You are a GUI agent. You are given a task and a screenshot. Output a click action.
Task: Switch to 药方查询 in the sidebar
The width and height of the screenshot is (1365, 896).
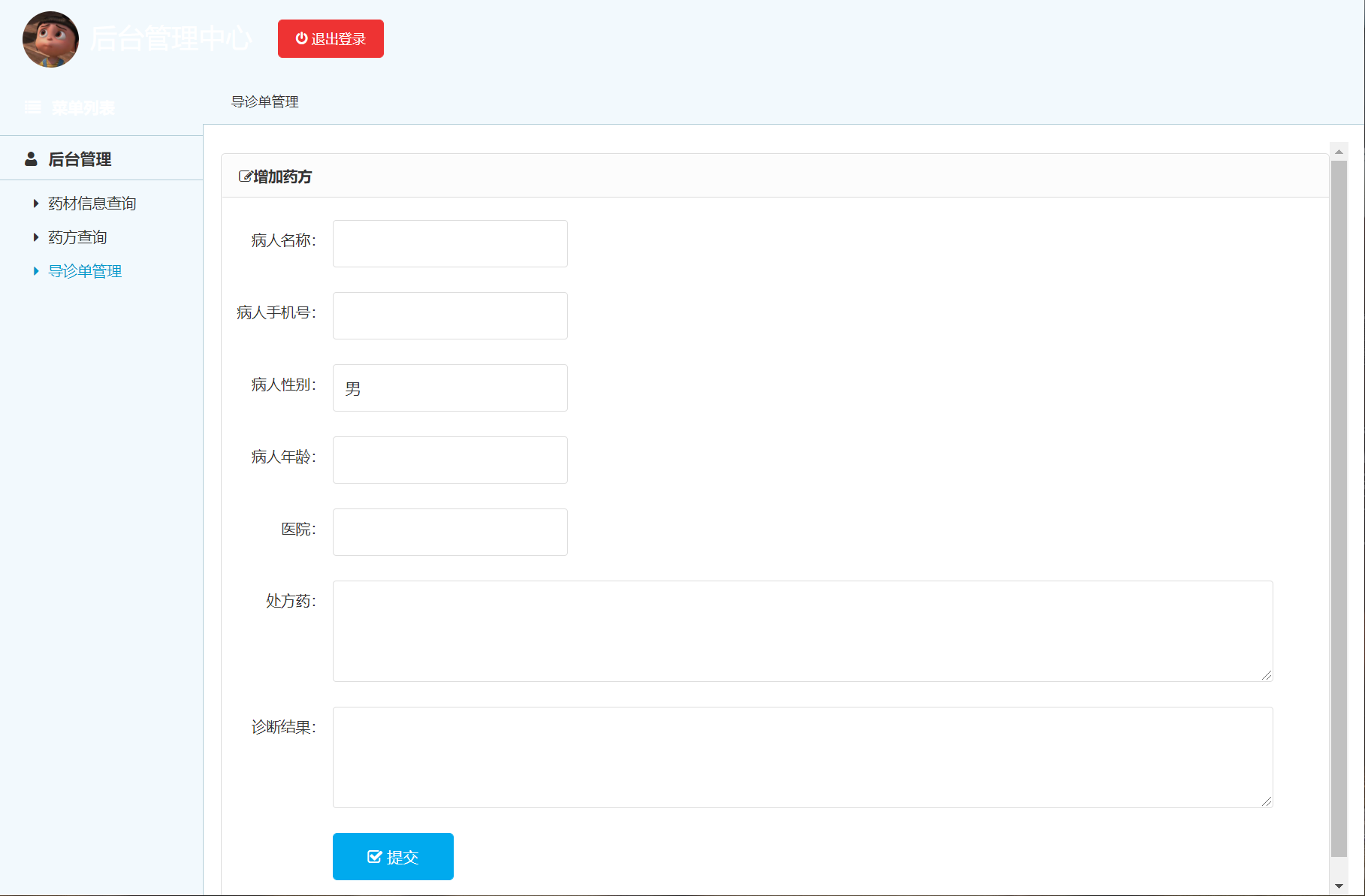click(x=77, y=237)
